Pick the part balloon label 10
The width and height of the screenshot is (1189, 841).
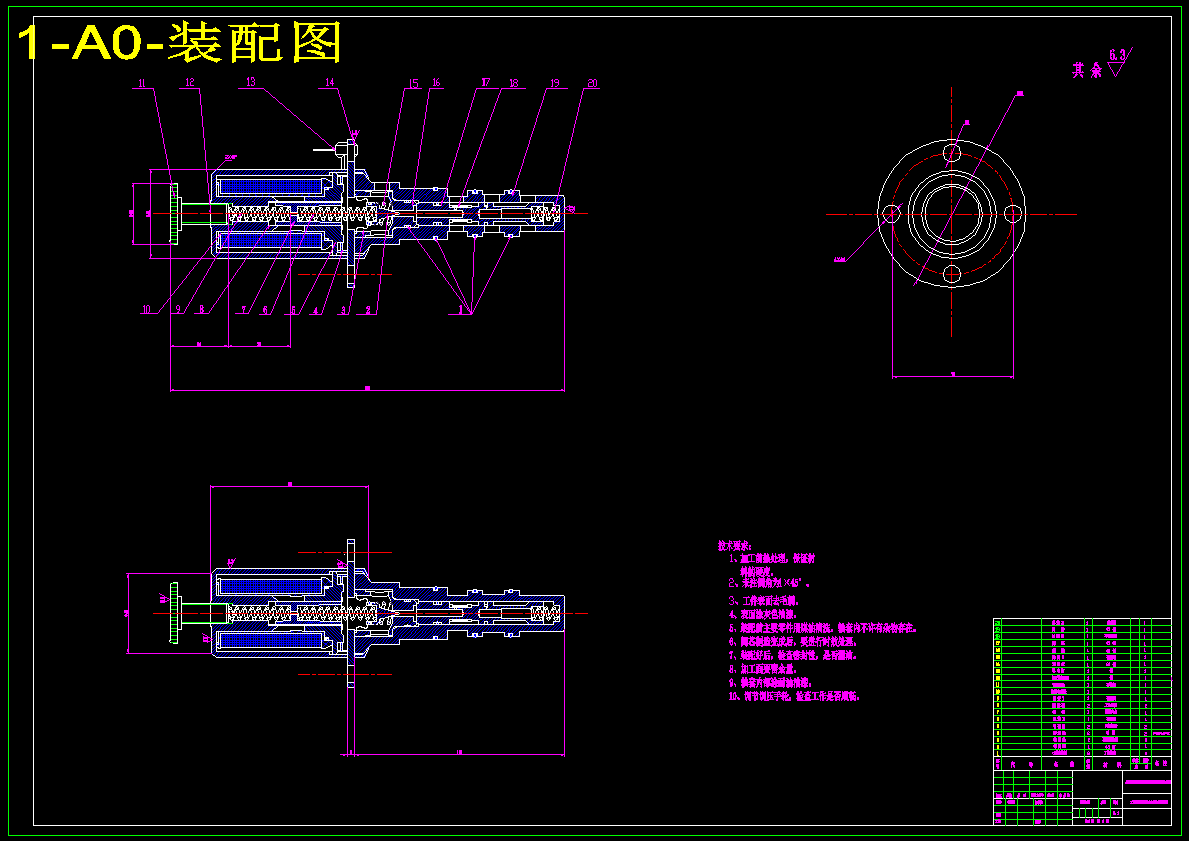146,309
